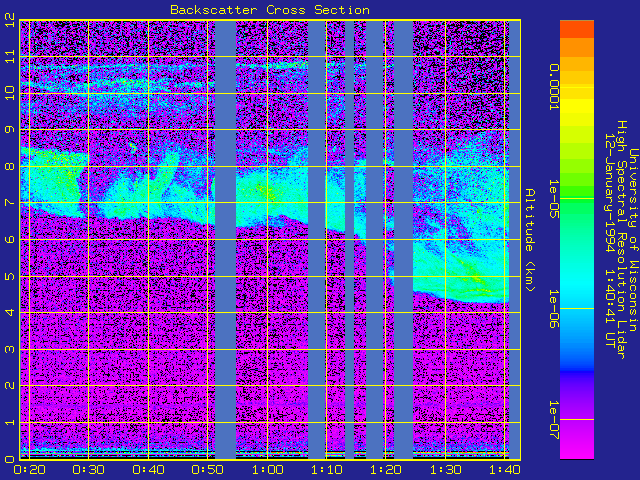Click 'University of Wisconsin' caption text

(x=633, y=240)
